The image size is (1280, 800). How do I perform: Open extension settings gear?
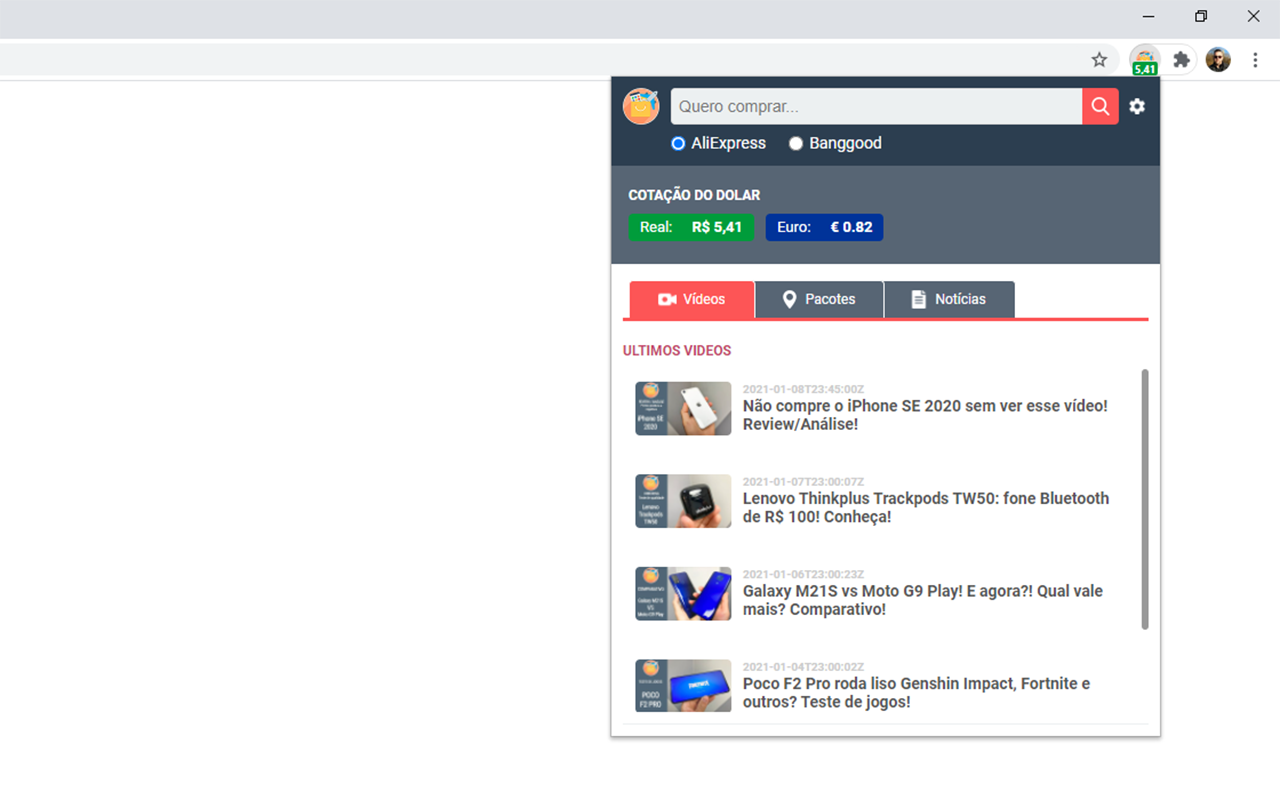pyautogui.click(x=1137, y=106)
